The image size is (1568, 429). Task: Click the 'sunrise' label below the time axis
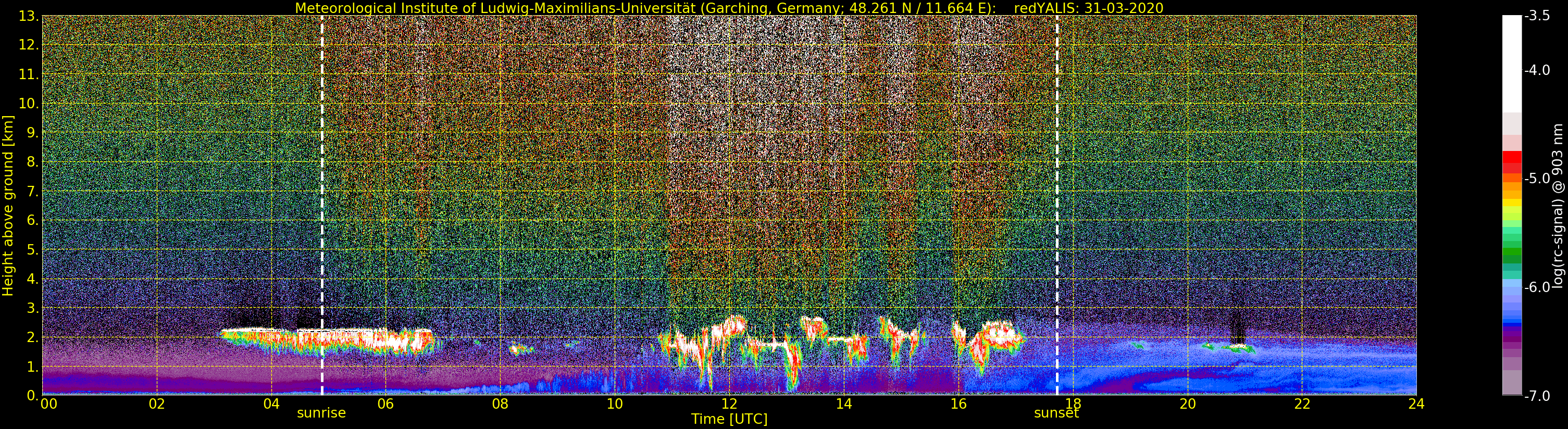coord(321,413)
